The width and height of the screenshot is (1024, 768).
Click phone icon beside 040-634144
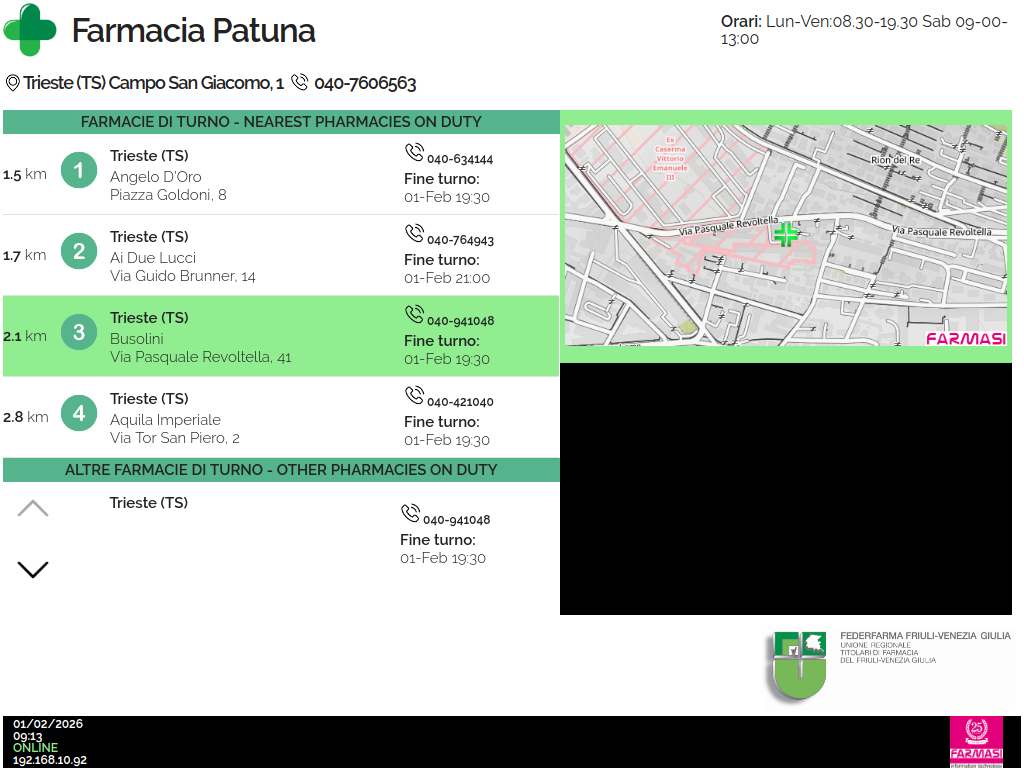[414, 153]
